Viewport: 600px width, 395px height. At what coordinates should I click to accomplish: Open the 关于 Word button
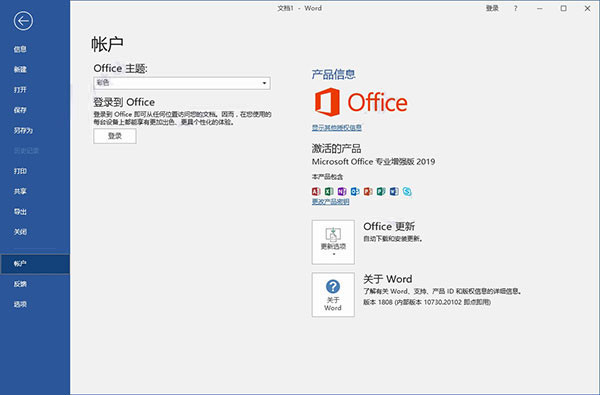tap(333, 294)
